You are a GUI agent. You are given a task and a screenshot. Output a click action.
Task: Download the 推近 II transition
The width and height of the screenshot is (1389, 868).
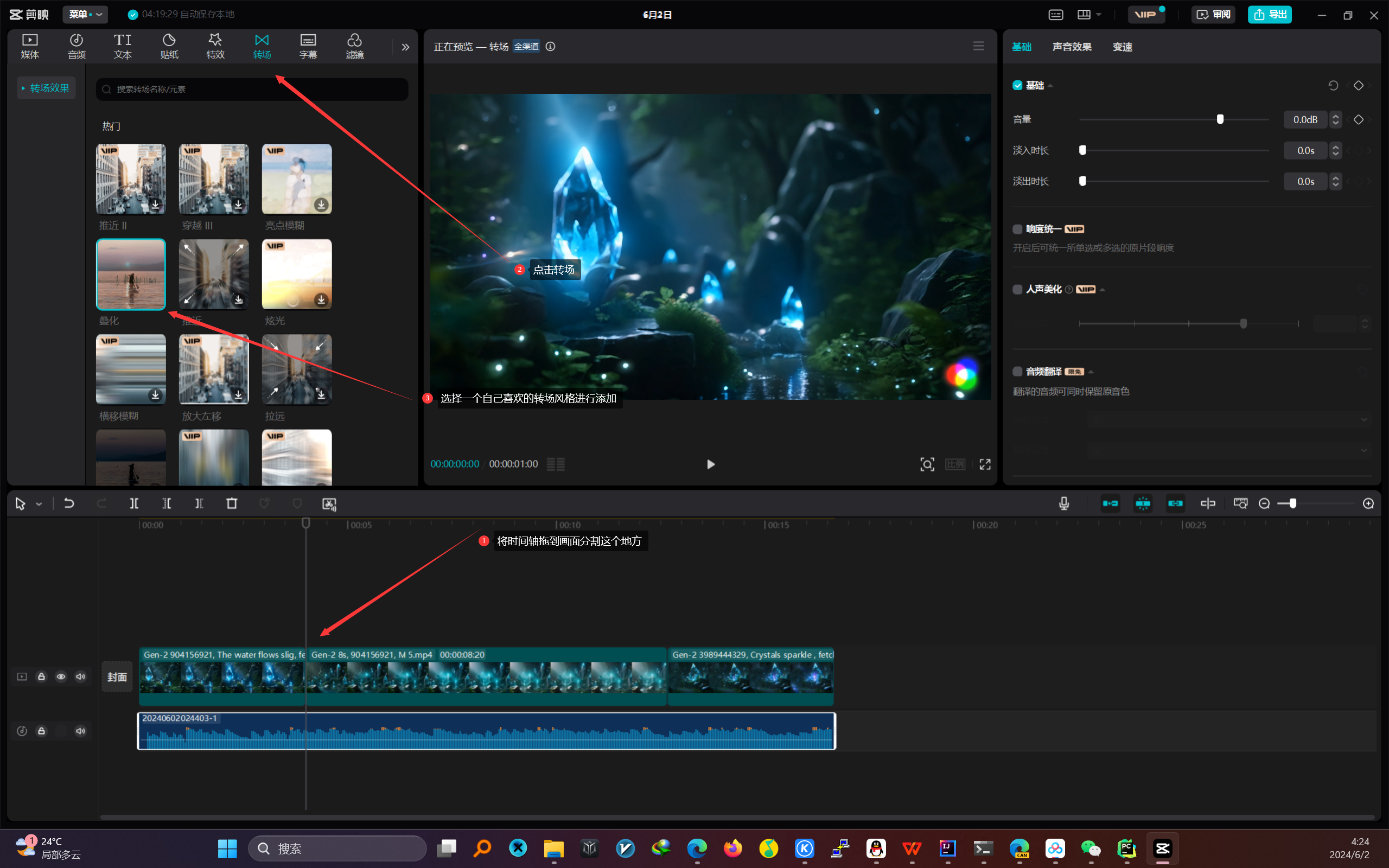[x=156, y=205]
